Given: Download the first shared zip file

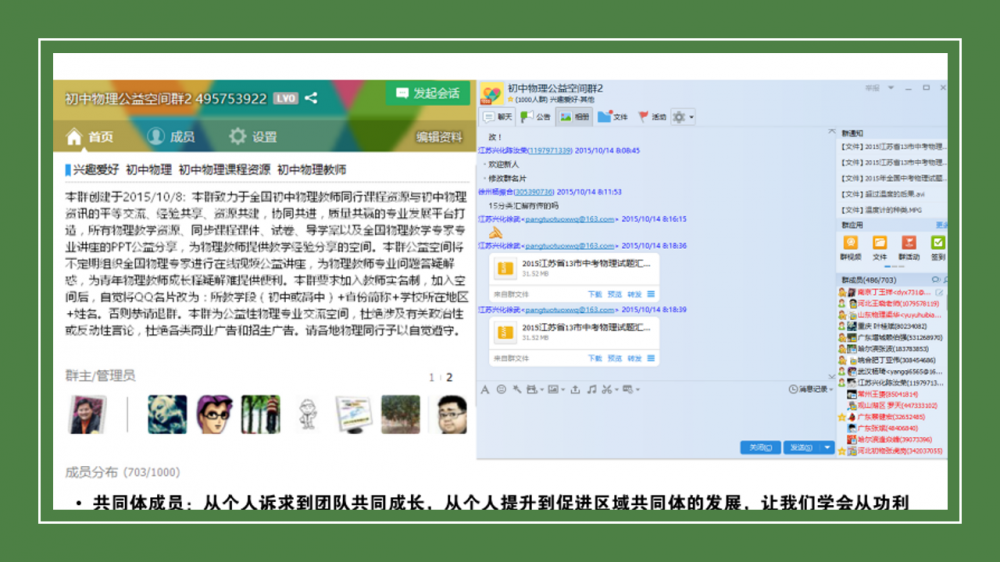Looking at the screenshot, I should click(x=594, y=294).
